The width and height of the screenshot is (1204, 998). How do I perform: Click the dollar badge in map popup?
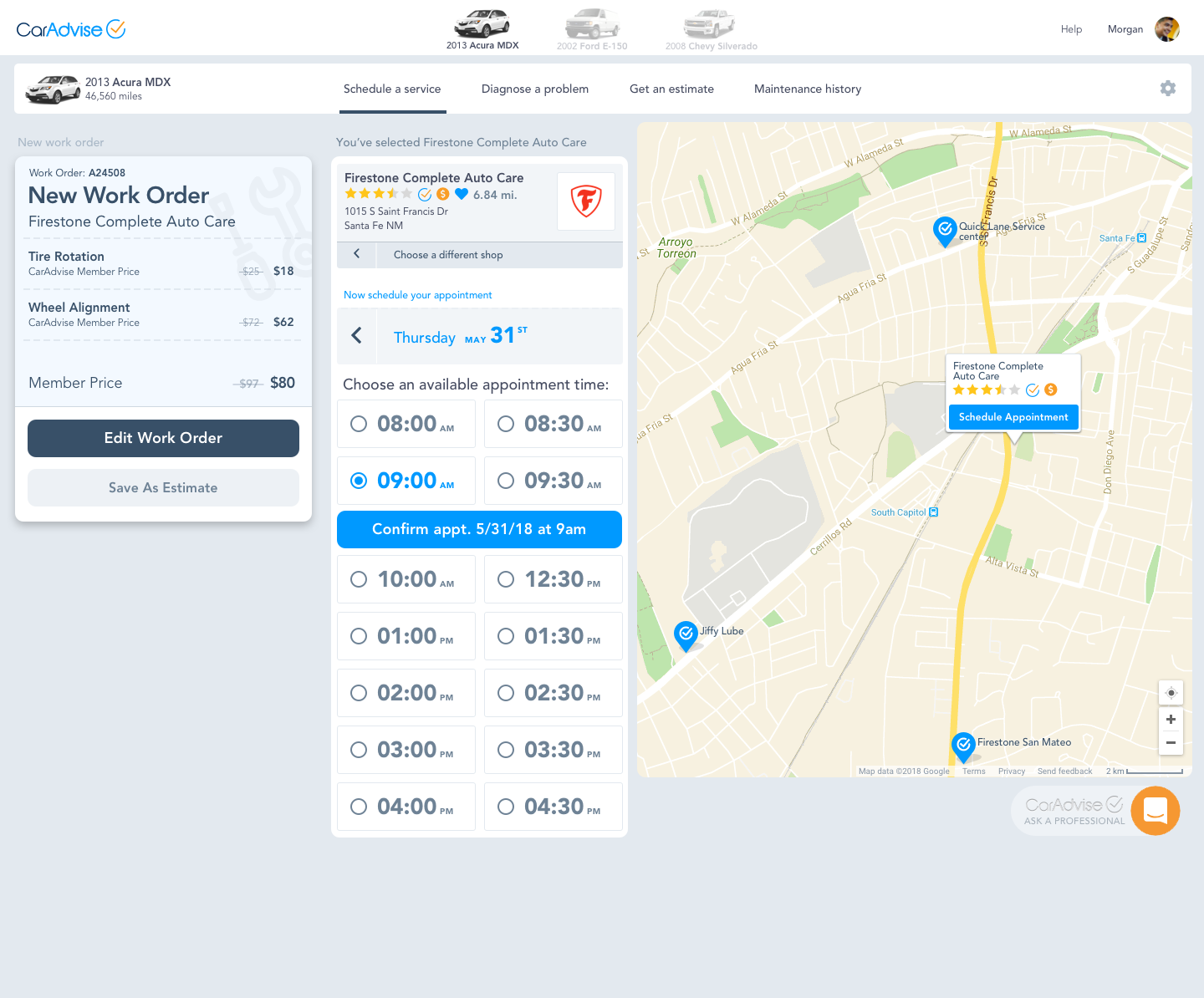[x=1051, y=390]
